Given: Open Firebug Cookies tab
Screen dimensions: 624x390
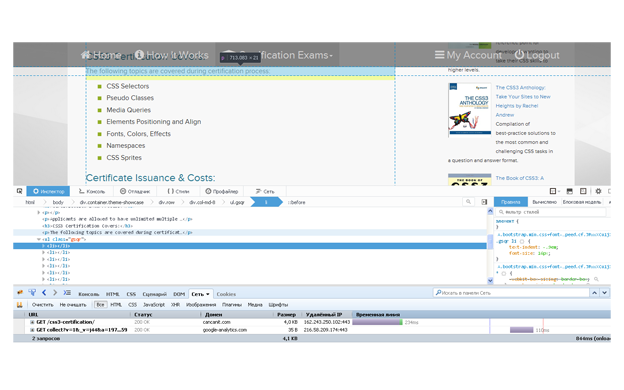Looking at the screenshot, I should click(x=226, y=294).
